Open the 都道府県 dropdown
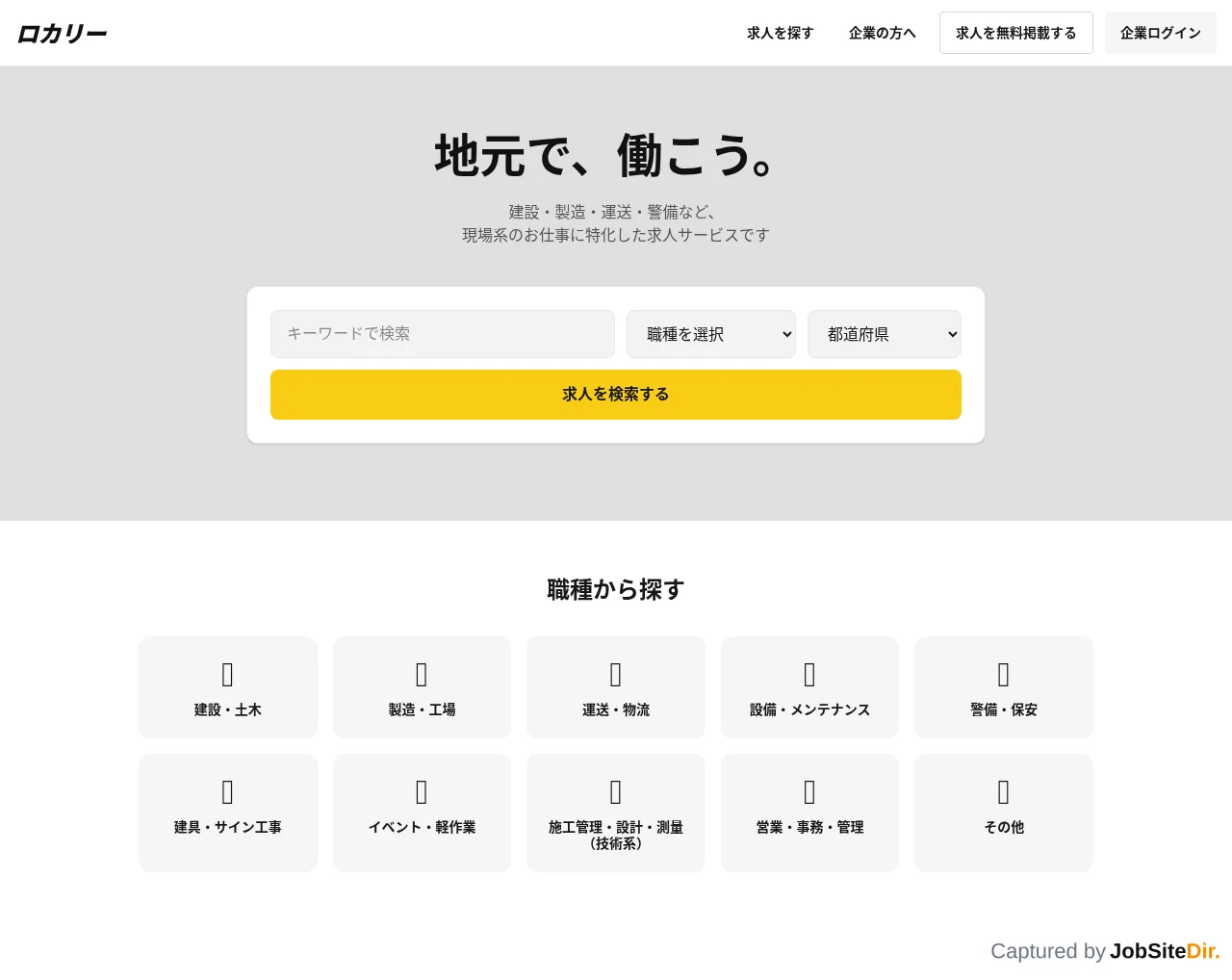The height and width of the screenshot is (980, 1232). click(885, 334)
